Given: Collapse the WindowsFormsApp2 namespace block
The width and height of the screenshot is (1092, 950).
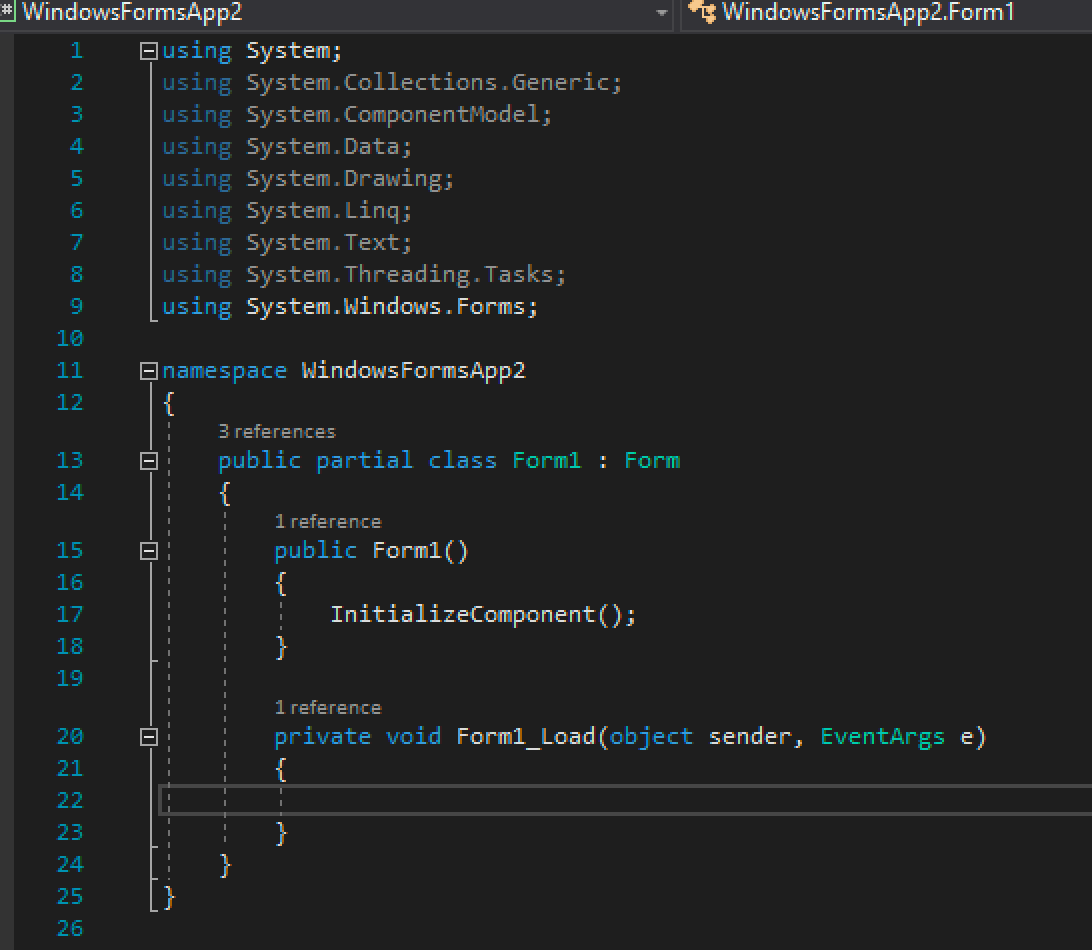Looking at the screenshot, I should 147,370.
